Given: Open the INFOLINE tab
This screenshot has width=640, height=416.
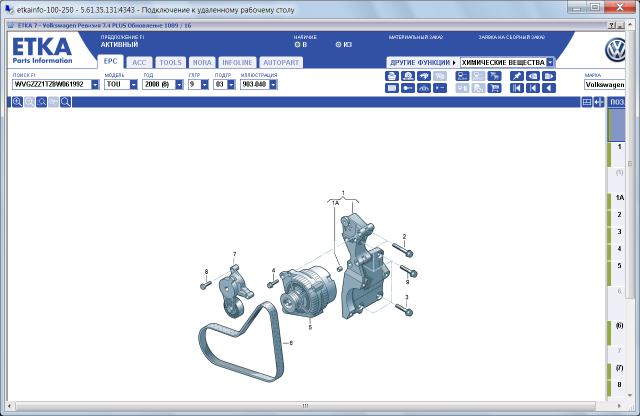Looking at the screenshot, I should pyautogui.click(x=237, y=62).
